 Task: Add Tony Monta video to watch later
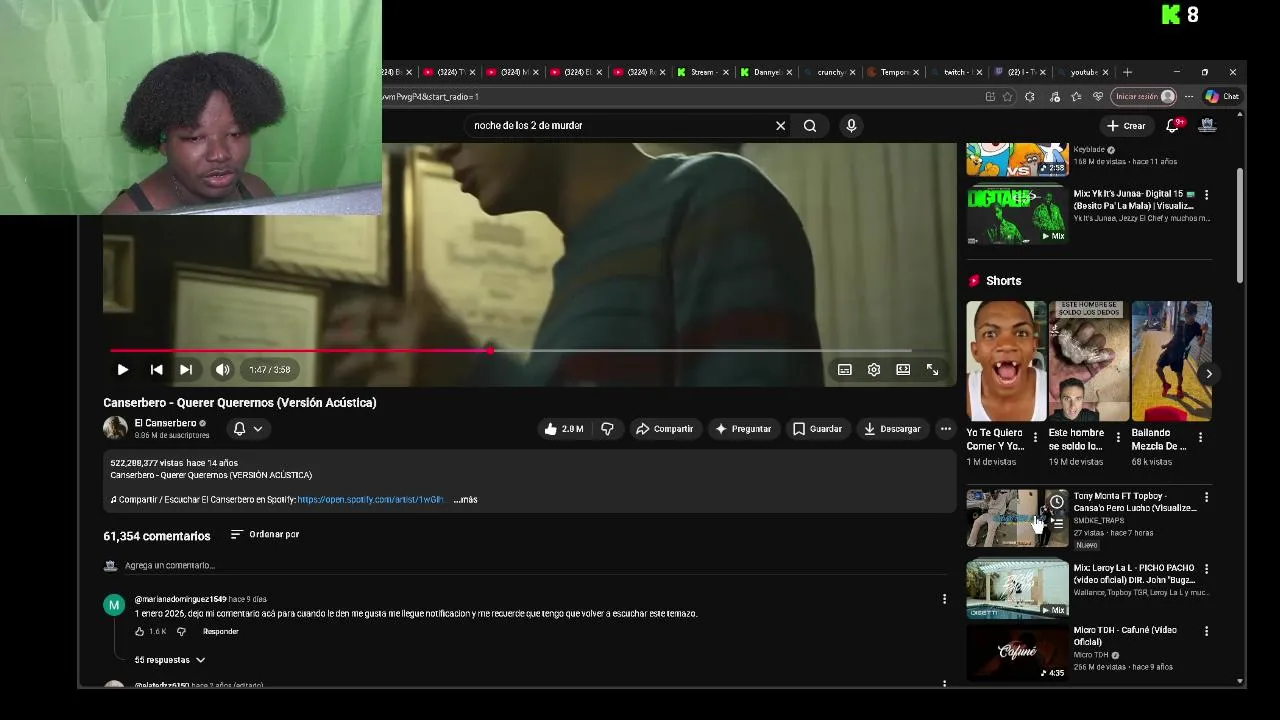point(1057,502)
